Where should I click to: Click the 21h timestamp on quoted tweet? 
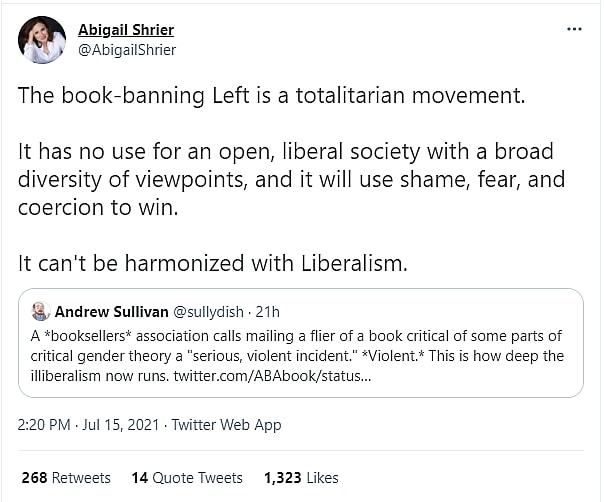268,311
